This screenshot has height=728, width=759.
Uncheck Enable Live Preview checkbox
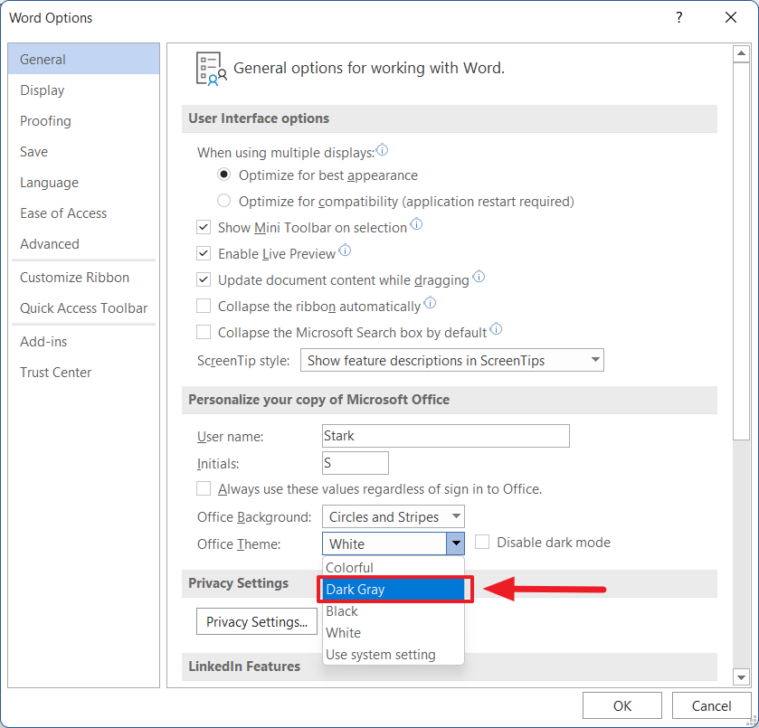click(x=203, y=253)
